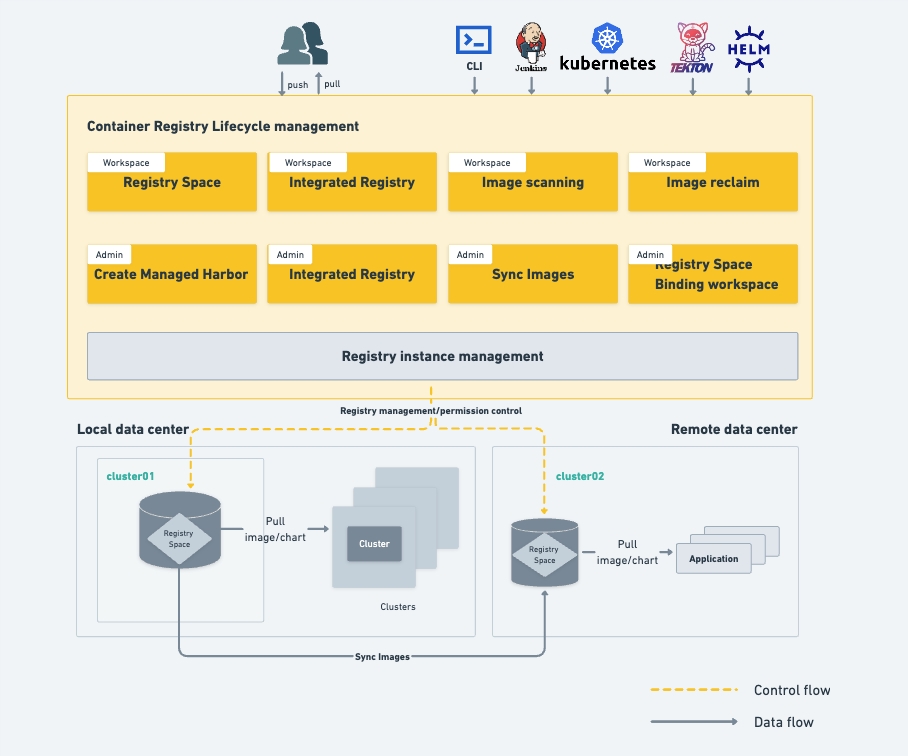The image size is (908, 756).
Task: Open the Image reclaim box
Action: (x=712, y=182)
